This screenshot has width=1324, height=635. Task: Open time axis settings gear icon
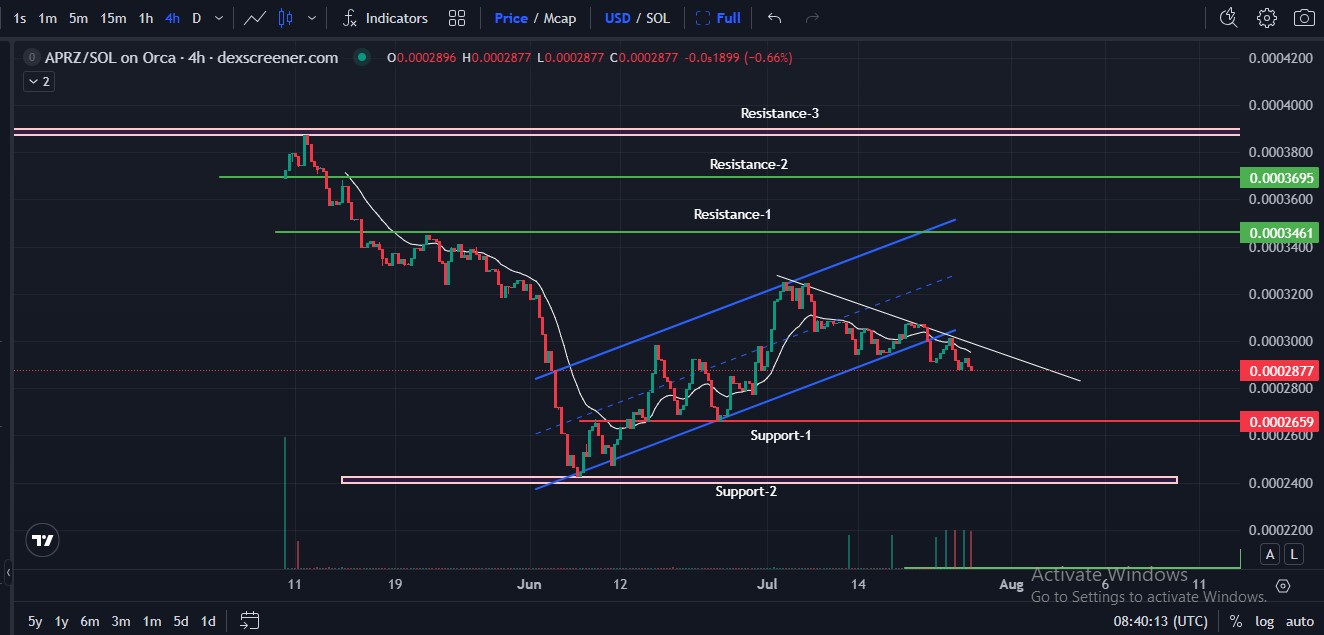coord(1283,585)
